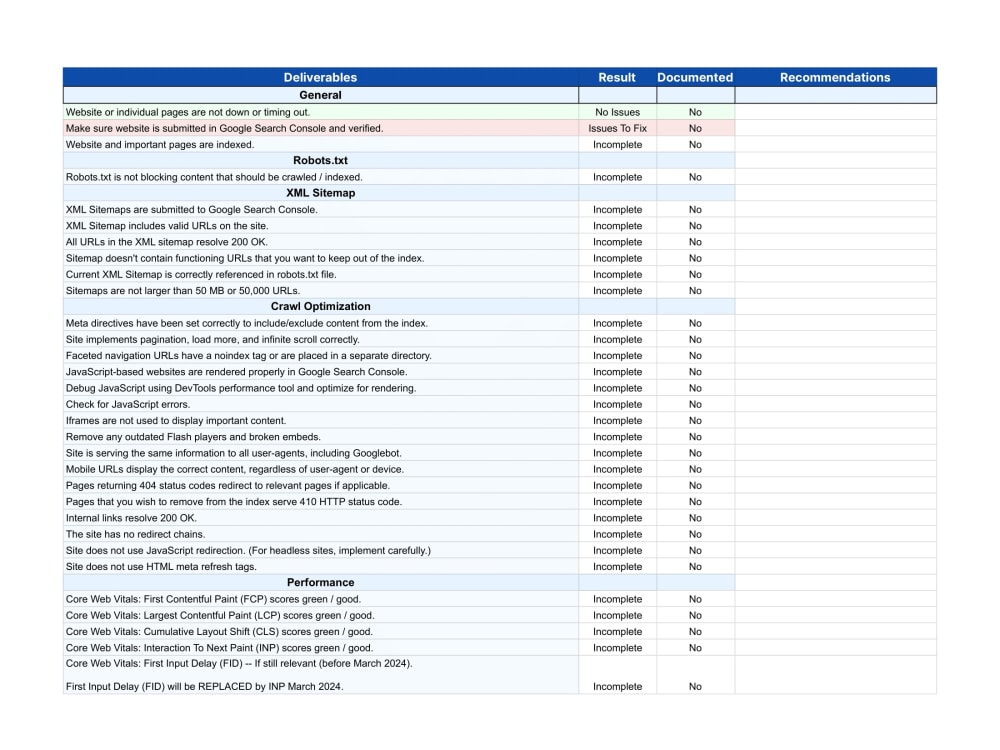Select 'Largest Contentful Paint (LCP)' cell
This screenshot has width=1000, height=750.
320,615
